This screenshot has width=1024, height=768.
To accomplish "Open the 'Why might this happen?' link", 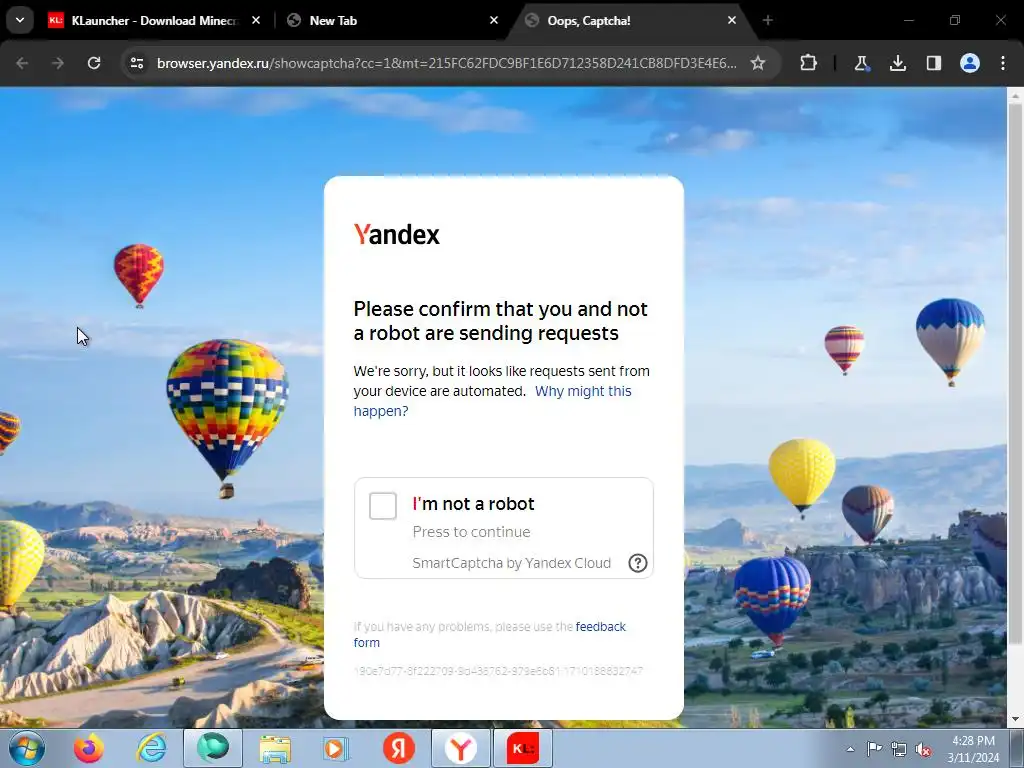I will click(x=492, y=401).
